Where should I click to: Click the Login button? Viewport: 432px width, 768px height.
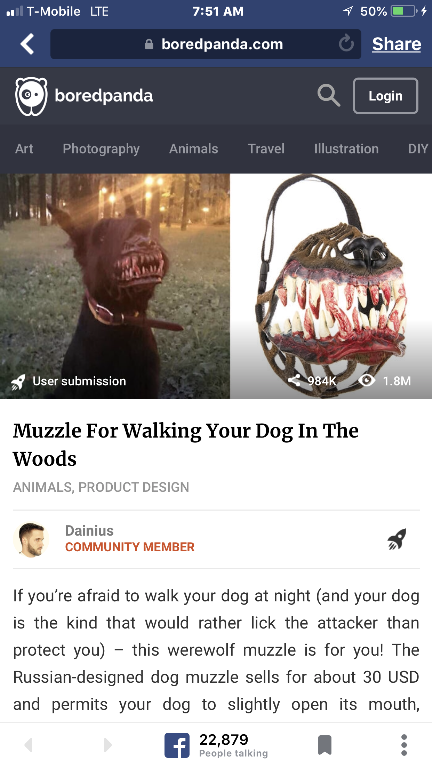point(385,96)
